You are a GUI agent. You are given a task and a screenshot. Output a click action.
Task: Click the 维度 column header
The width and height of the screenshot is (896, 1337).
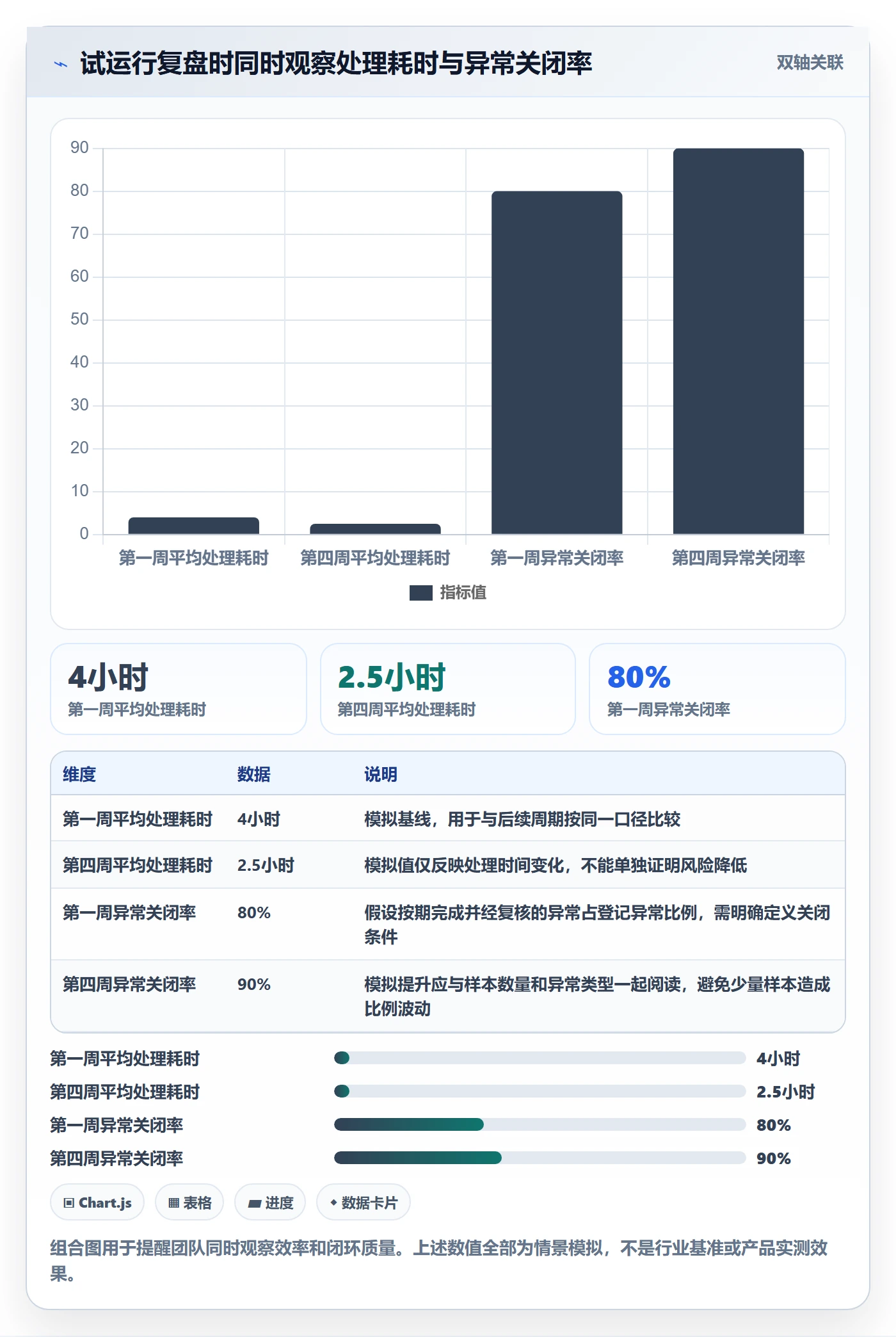pos(79,774)
